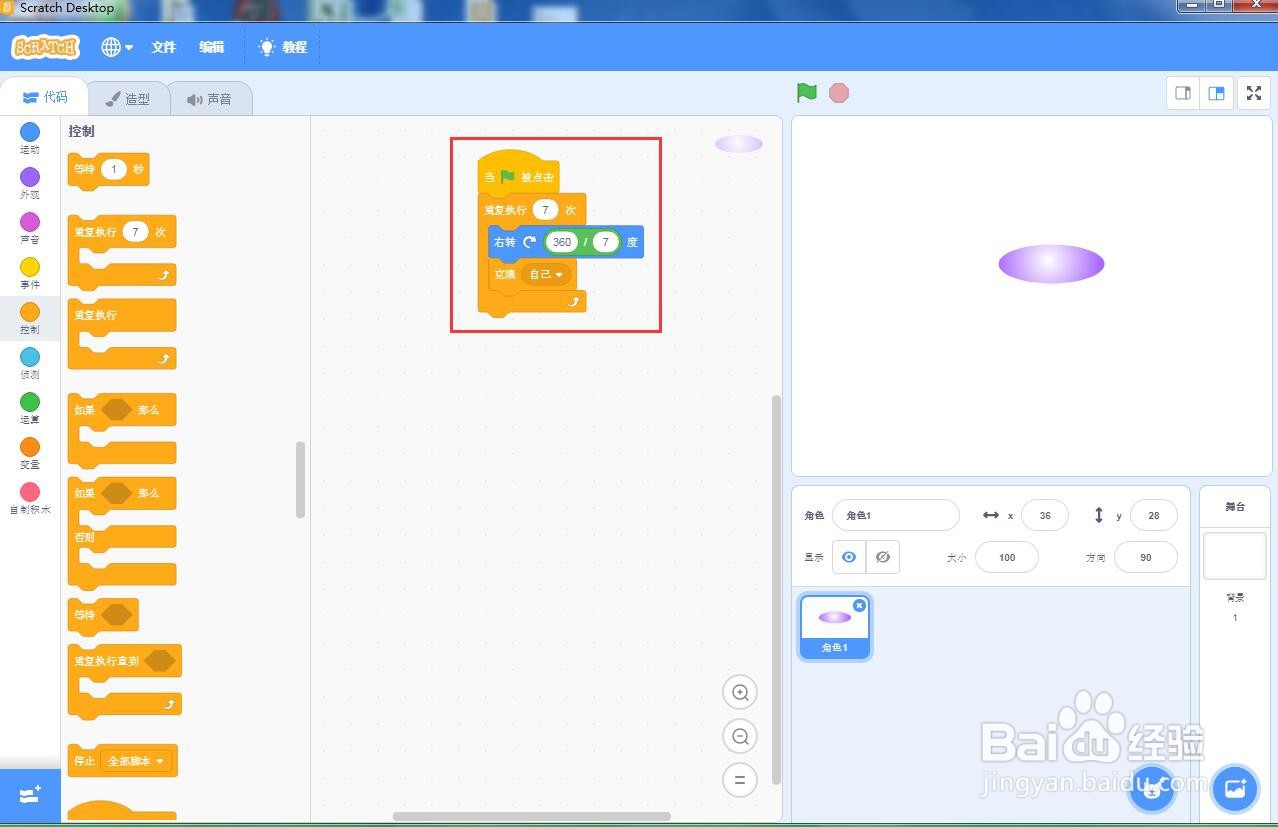
Task: Select the 角色1 sprite thumbnail
Action: pos(835,626)
